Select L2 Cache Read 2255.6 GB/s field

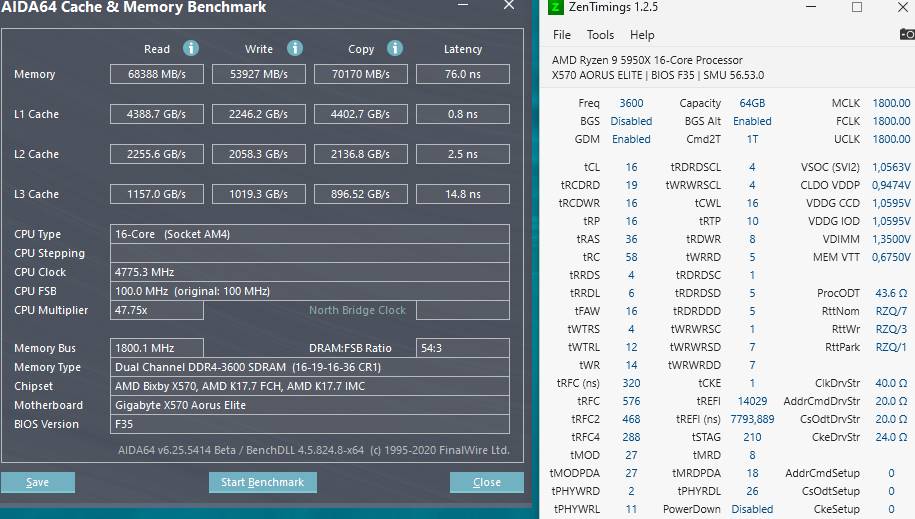coord(157,154)
